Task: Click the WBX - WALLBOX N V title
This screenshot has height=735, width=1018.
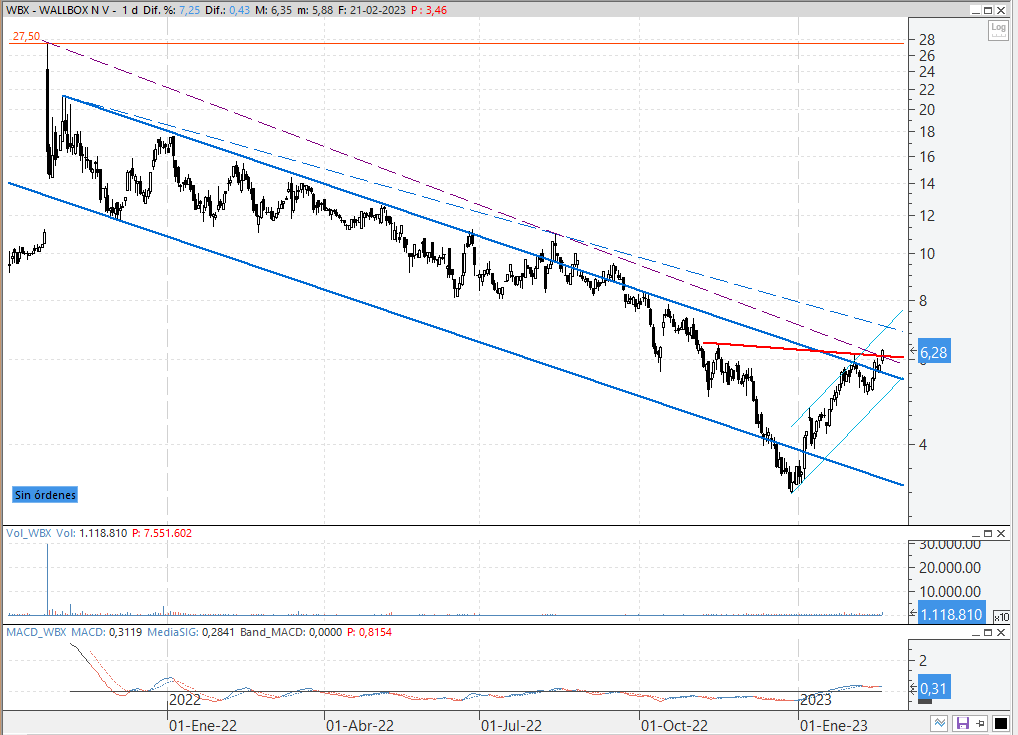Action: pos(58,10)
